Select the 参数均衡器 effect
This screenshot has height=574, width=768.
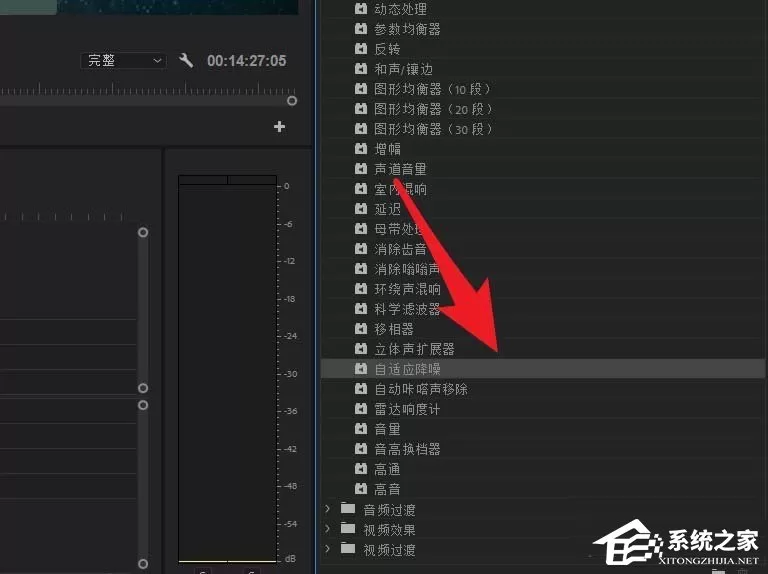pyautogui.click(x=408, y=29)
